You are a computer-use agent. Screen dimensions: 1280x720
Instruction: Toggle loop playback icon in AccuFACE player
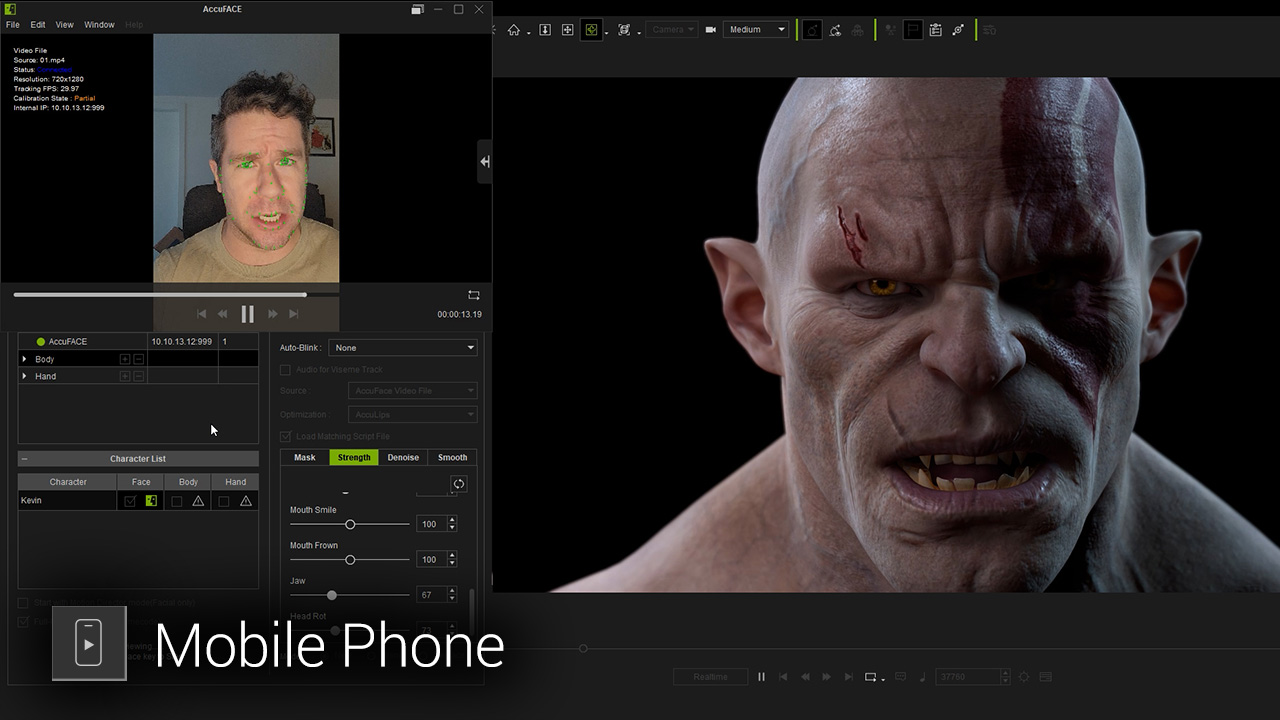(x=474, y=295)
